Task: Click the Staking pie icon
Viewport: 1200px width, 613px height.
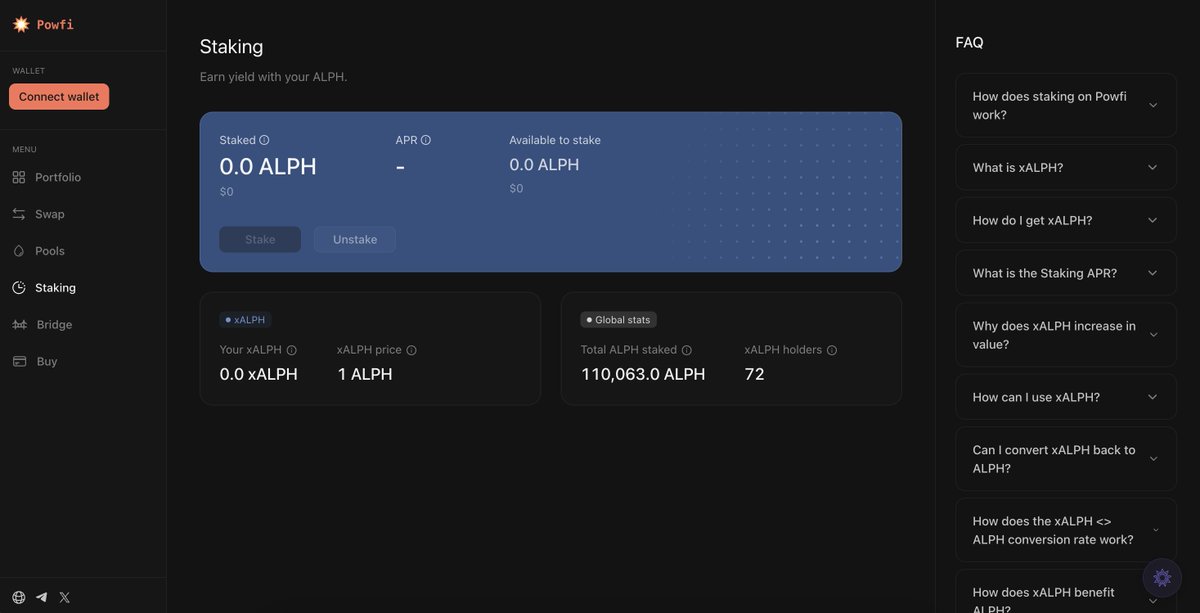Action: click(x=19, y=288)
